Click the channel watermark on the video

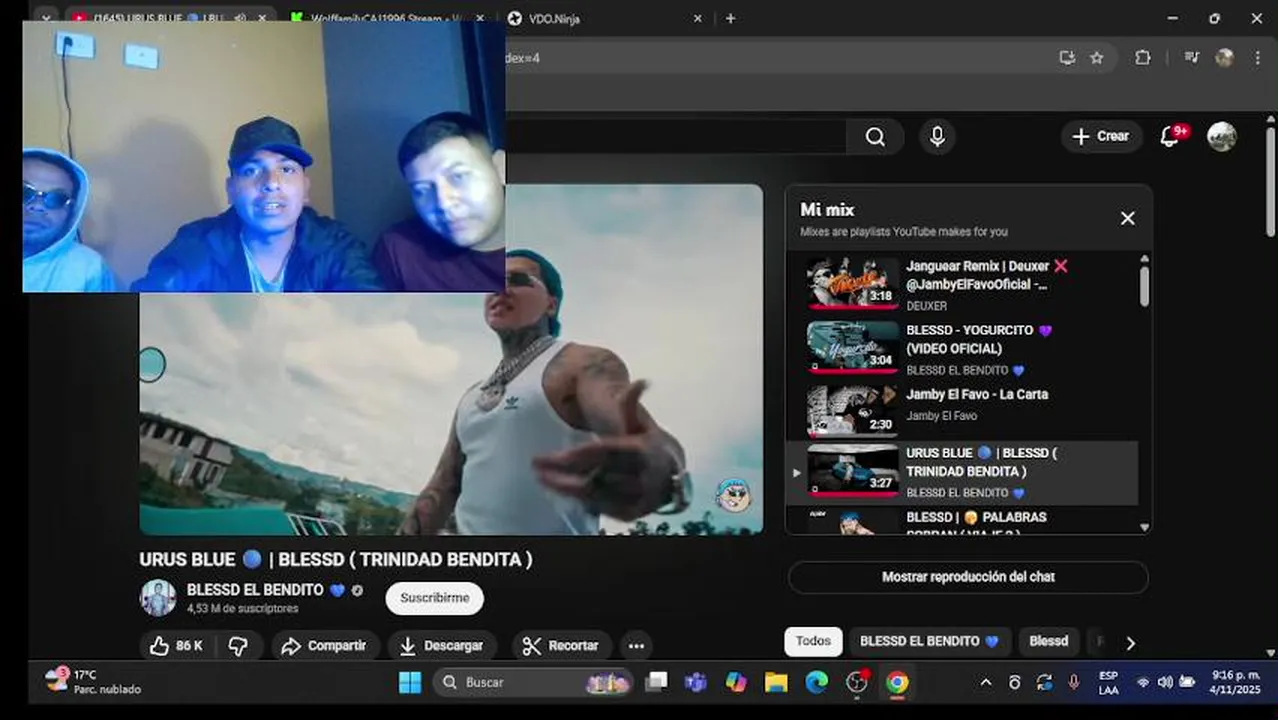[733, 494]
